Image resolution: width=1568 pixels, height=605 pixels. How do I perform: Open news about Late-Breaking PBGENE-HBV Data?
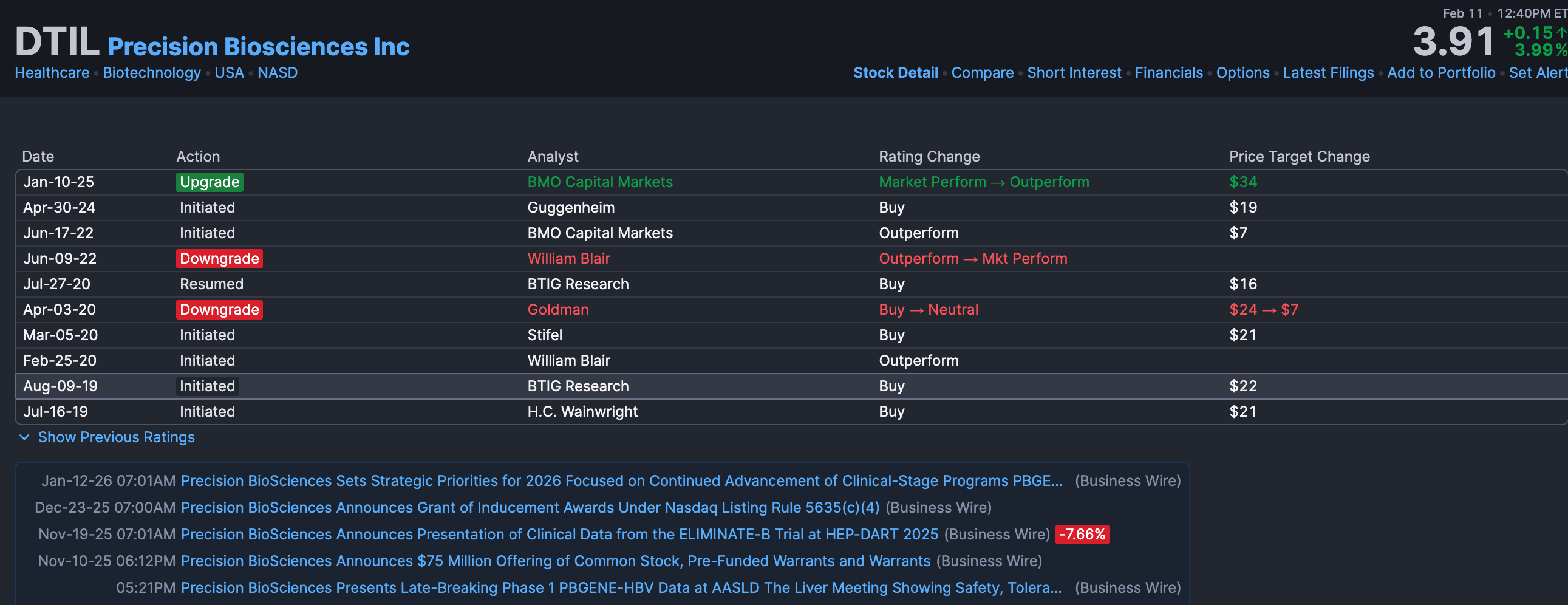pos(621,588)
